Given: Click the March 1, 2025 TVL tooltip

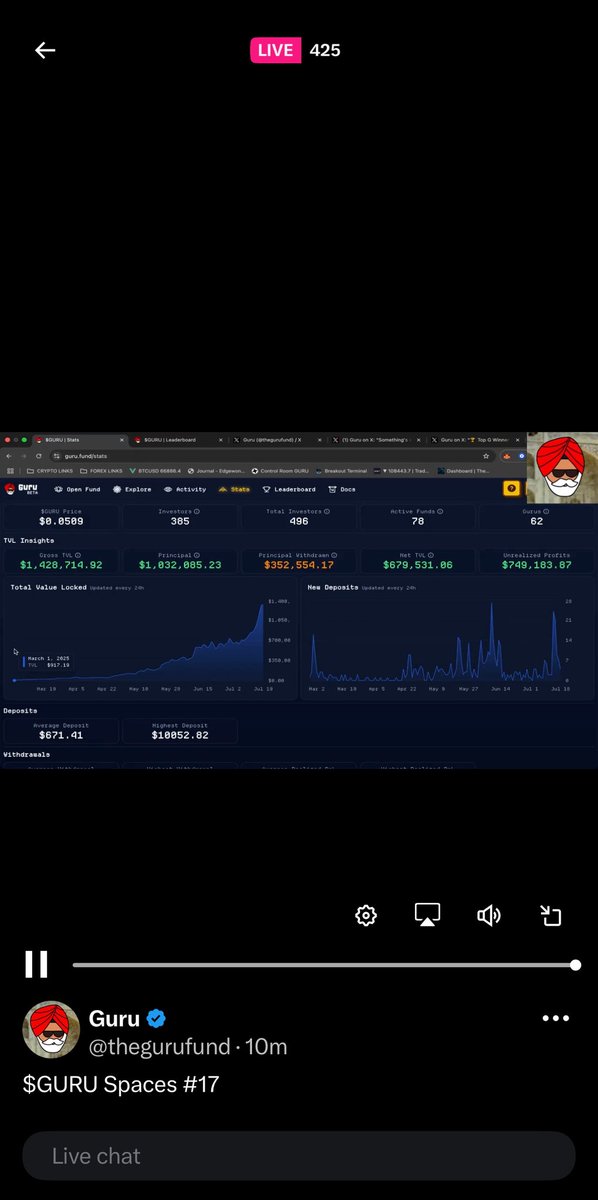Looking at the screenshot, I should (48, 661).
